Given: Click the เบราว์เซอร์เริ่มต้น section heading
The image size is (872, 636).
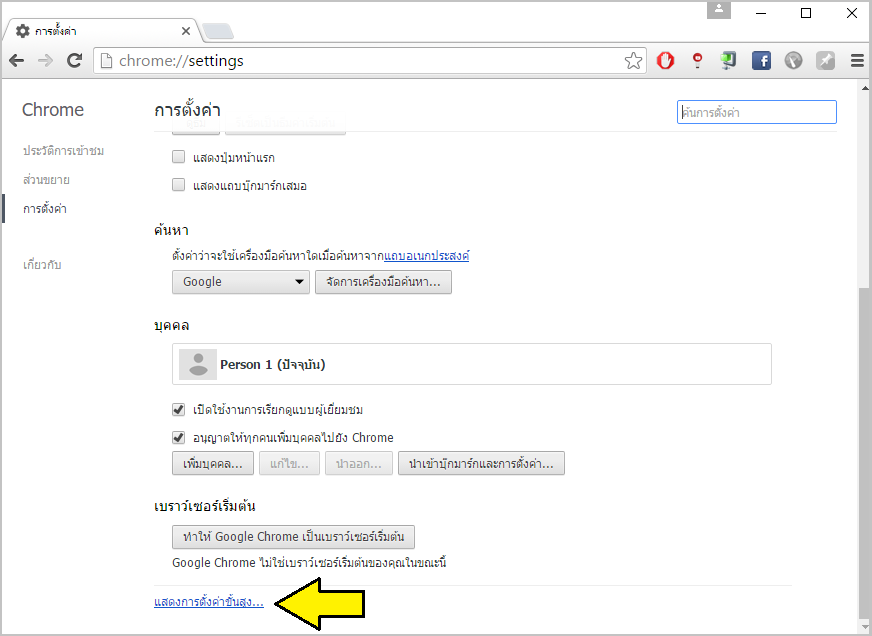Looking at the screenshot, I should 205,506.
